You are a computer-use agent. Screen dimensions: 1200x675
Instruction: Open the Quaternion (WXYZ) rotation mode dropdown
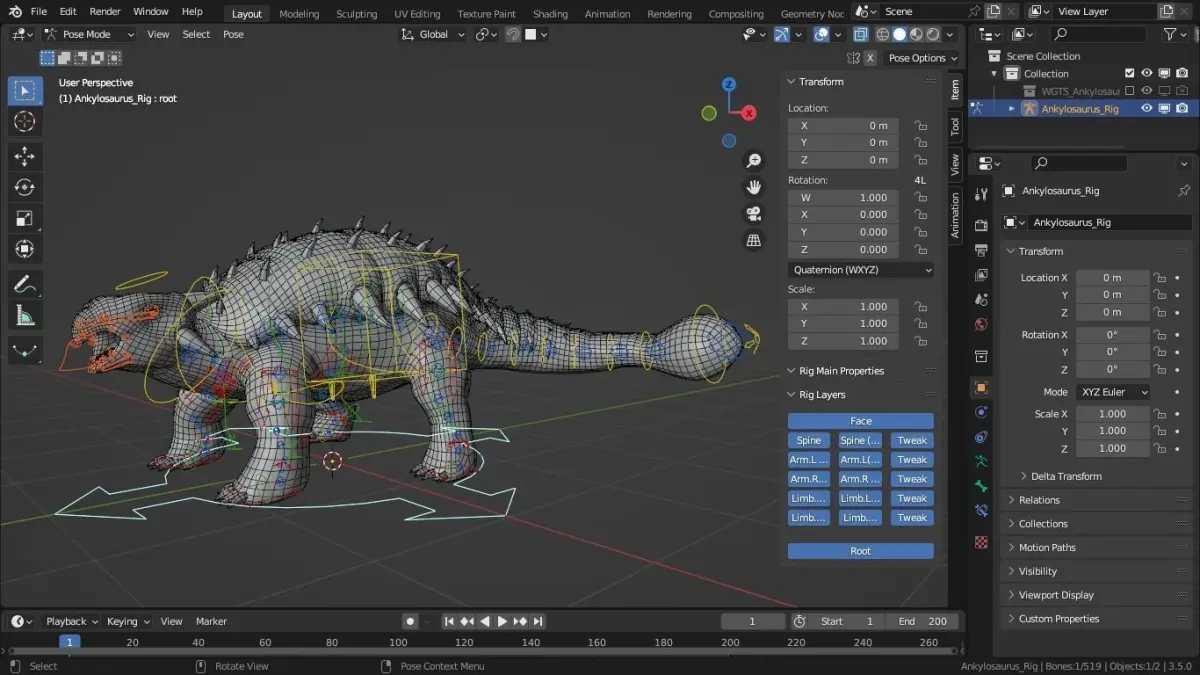coord(860,270)
